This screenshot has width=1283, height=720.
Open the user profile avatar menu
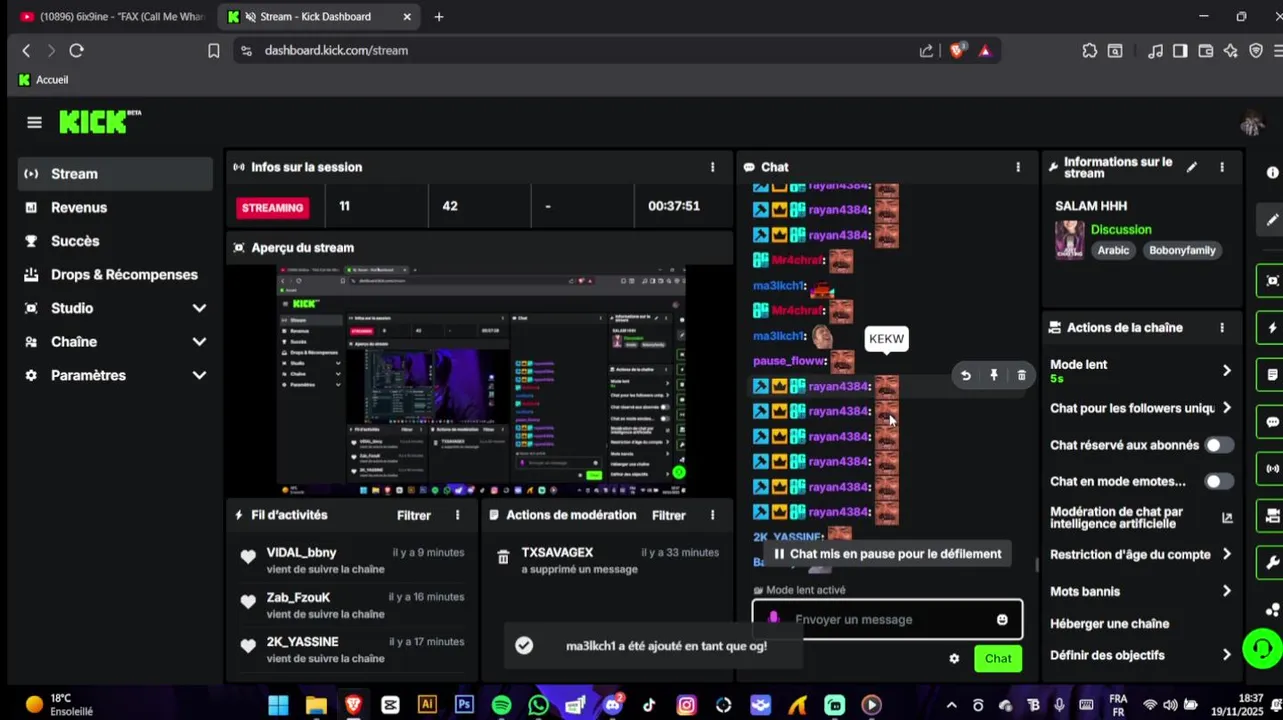(x=1252, y=123)
